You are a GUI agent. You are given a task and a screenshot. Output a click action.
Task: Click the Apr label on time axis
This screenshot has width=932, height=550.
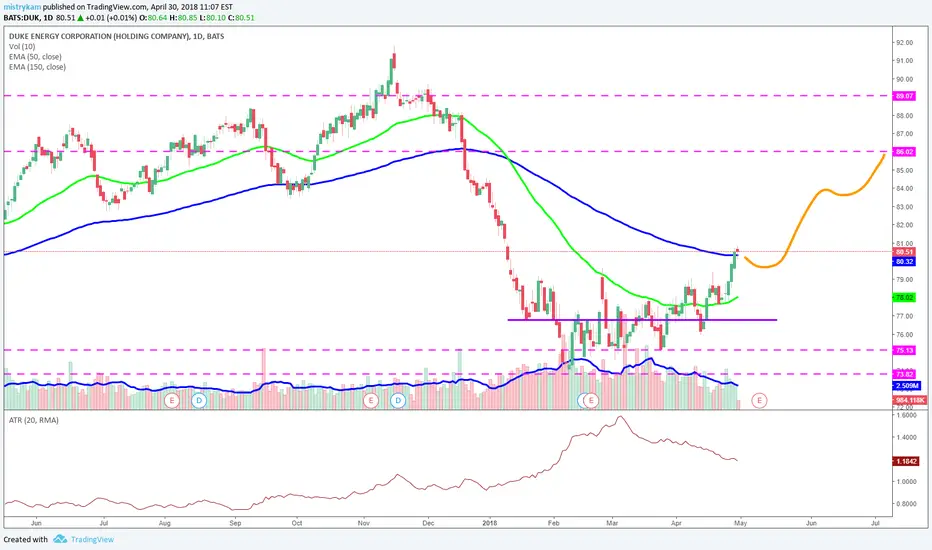676,523
